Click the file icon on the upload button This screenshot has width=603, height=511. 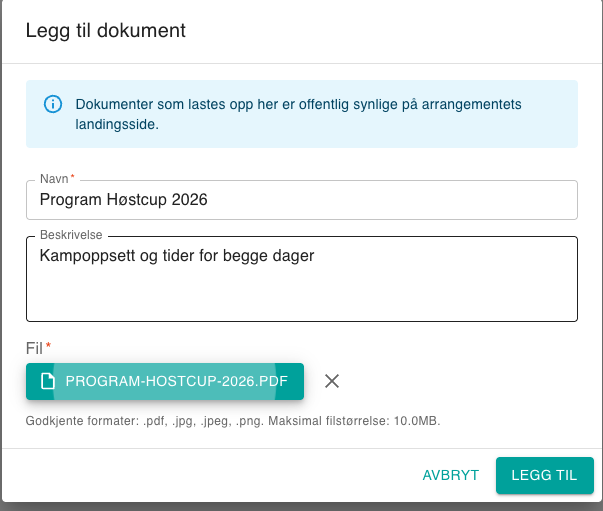[48, 381]
